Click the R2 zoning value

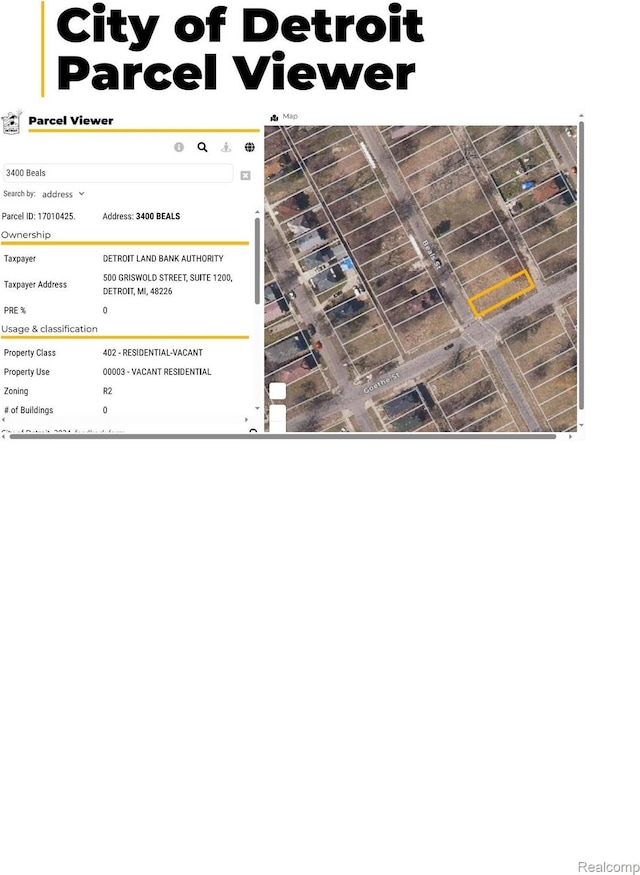point(108,391)
